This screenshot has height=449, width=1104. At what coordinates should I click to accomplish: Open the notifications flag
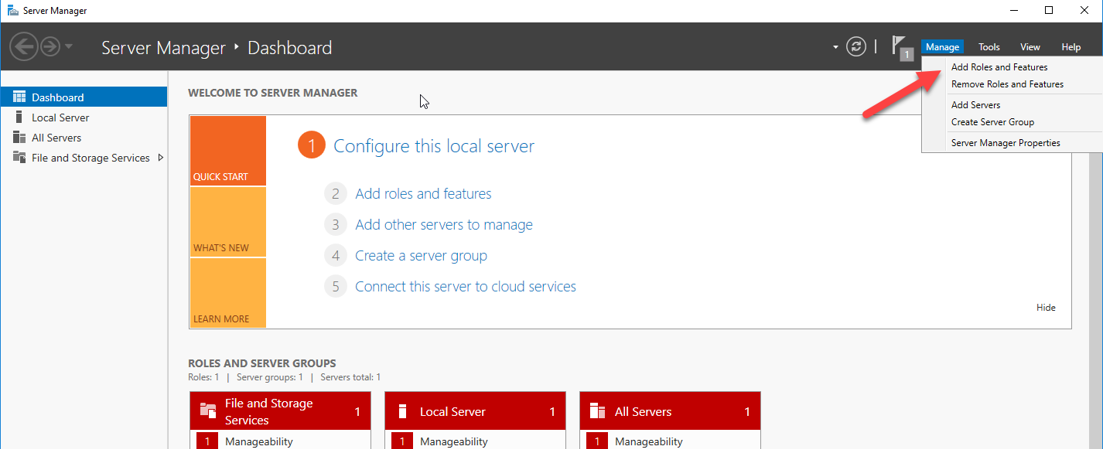click(x=902, y=47)
